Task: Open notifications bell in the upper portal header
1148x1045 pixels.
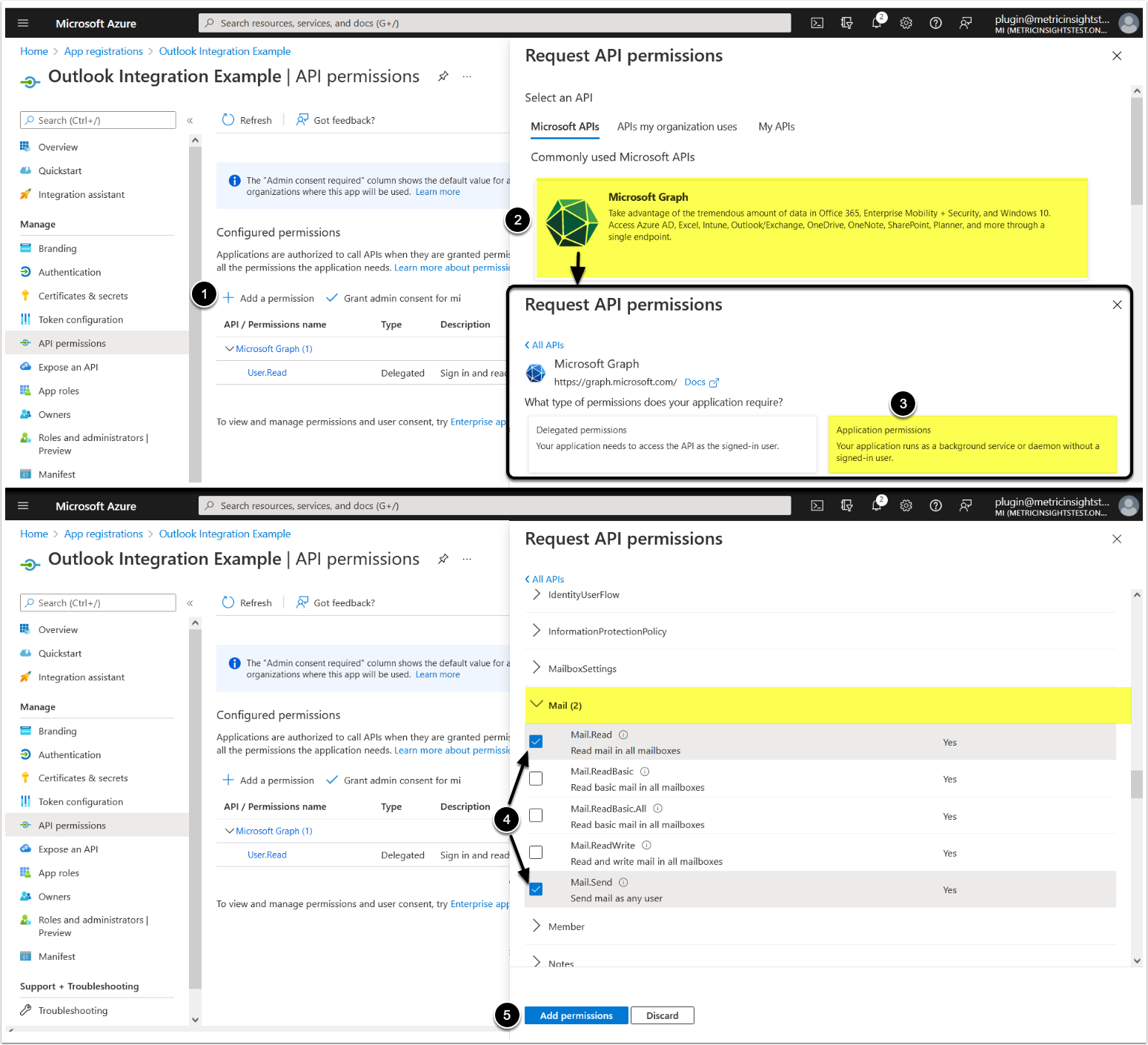Action: [877, 23]
